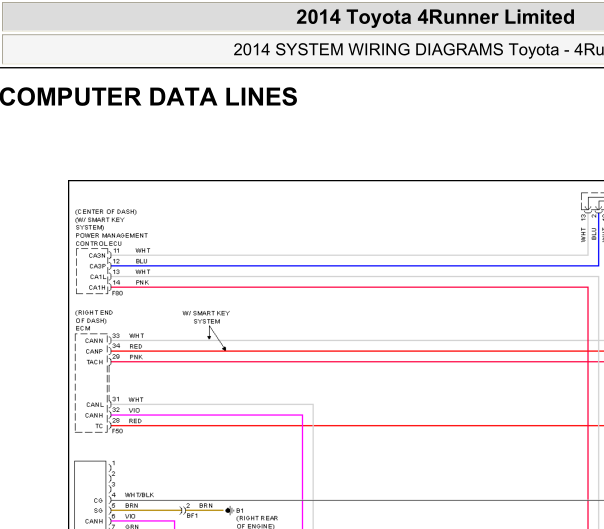Click the CA3P terminal label
604x529 pixels.
(97, 266)
